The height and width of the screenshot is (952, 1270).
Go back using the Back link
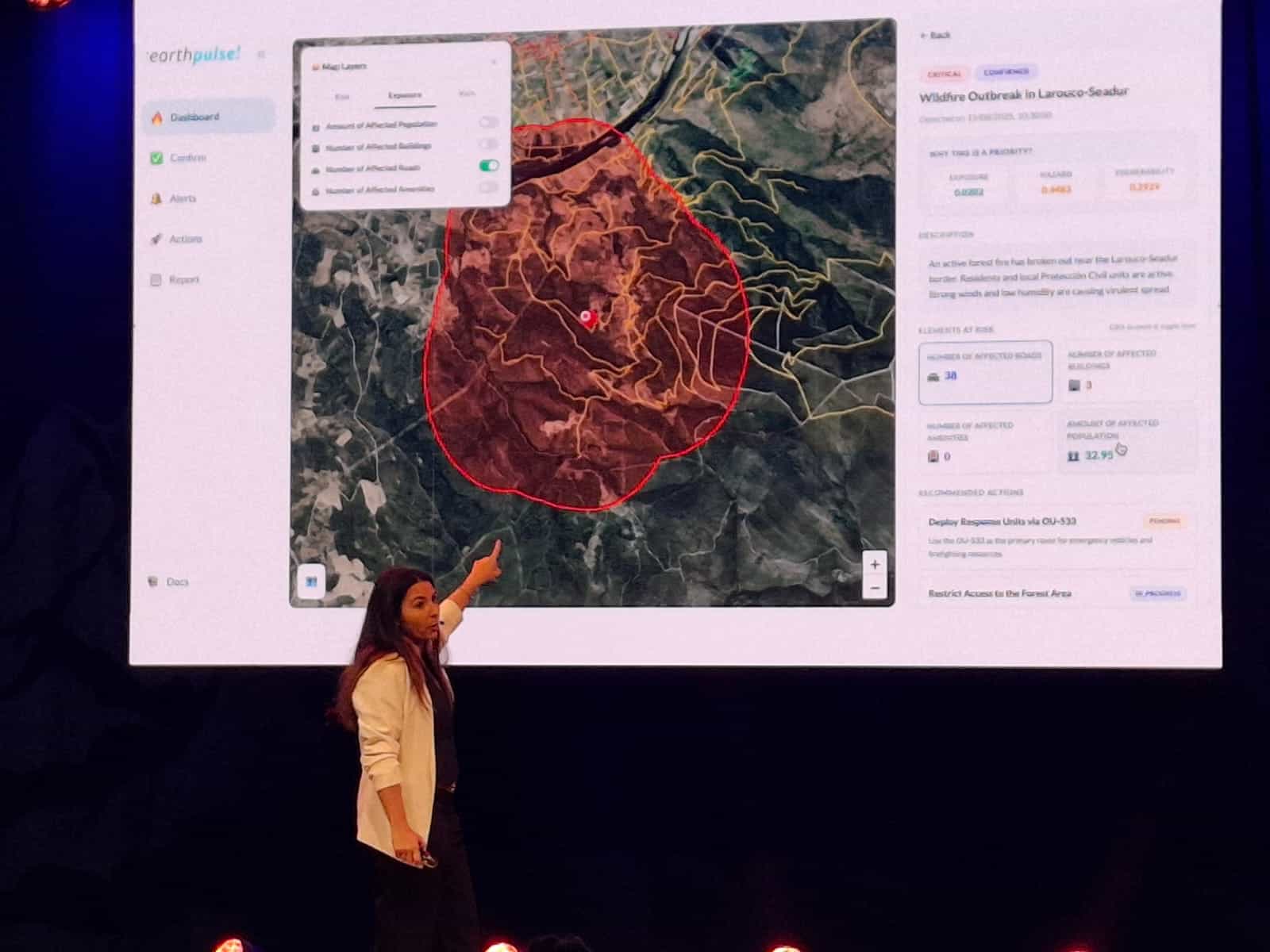(935, 35)
